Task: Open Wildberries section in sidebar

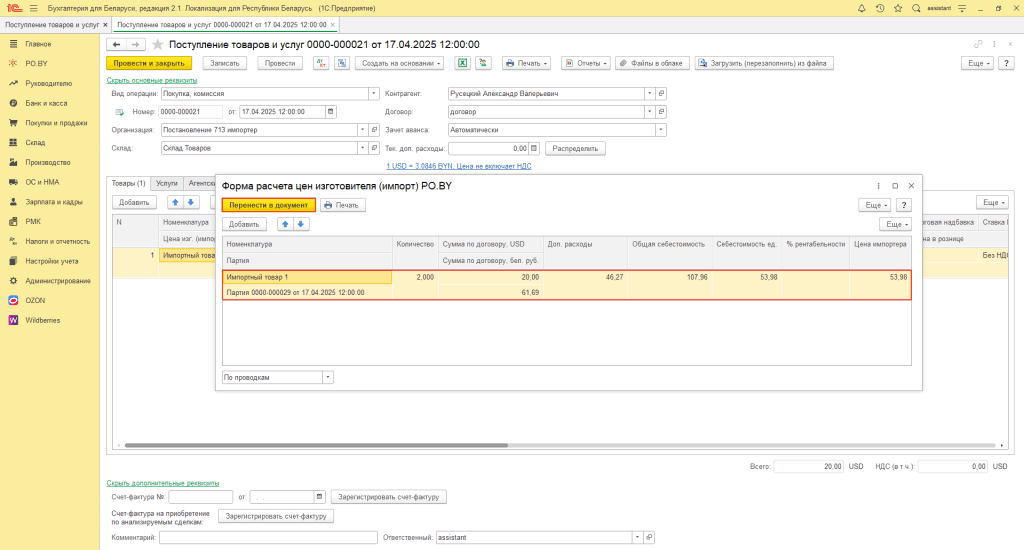Action: coord(42,320)
